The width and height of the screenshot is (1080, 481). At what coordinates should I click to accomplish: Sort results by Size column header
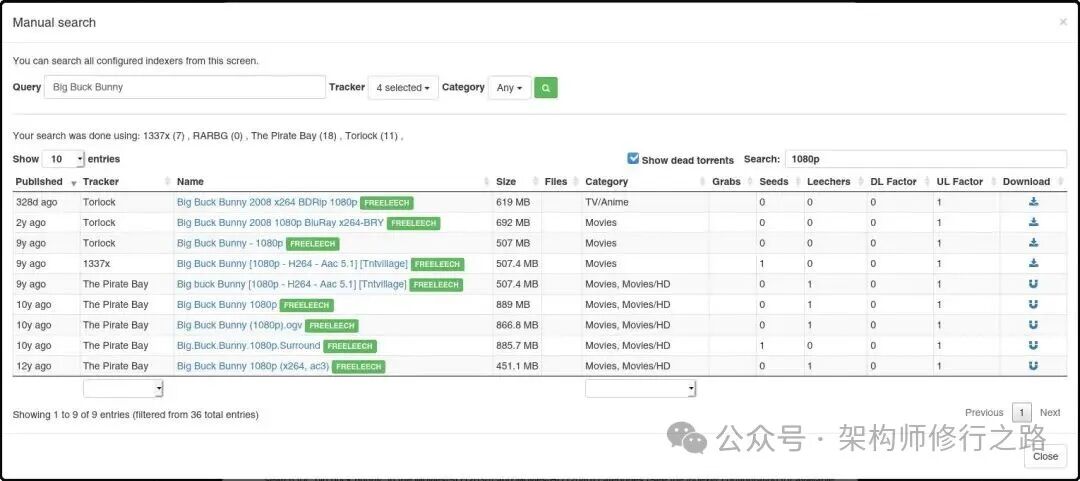506,182
